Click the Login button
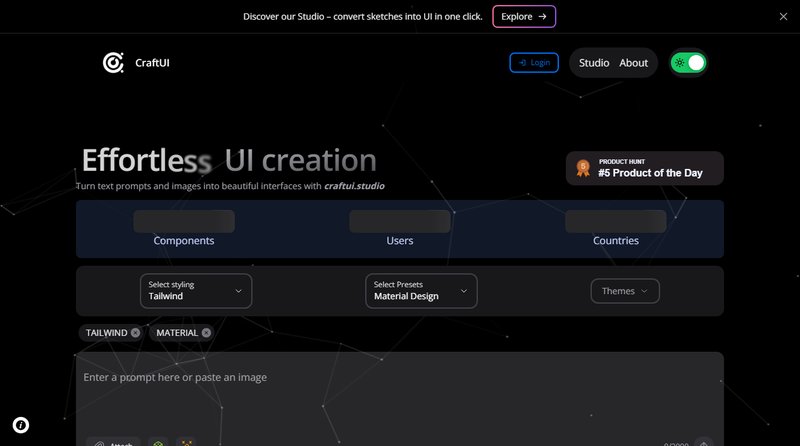Screen dimensions: 800x446 [534, 63]
